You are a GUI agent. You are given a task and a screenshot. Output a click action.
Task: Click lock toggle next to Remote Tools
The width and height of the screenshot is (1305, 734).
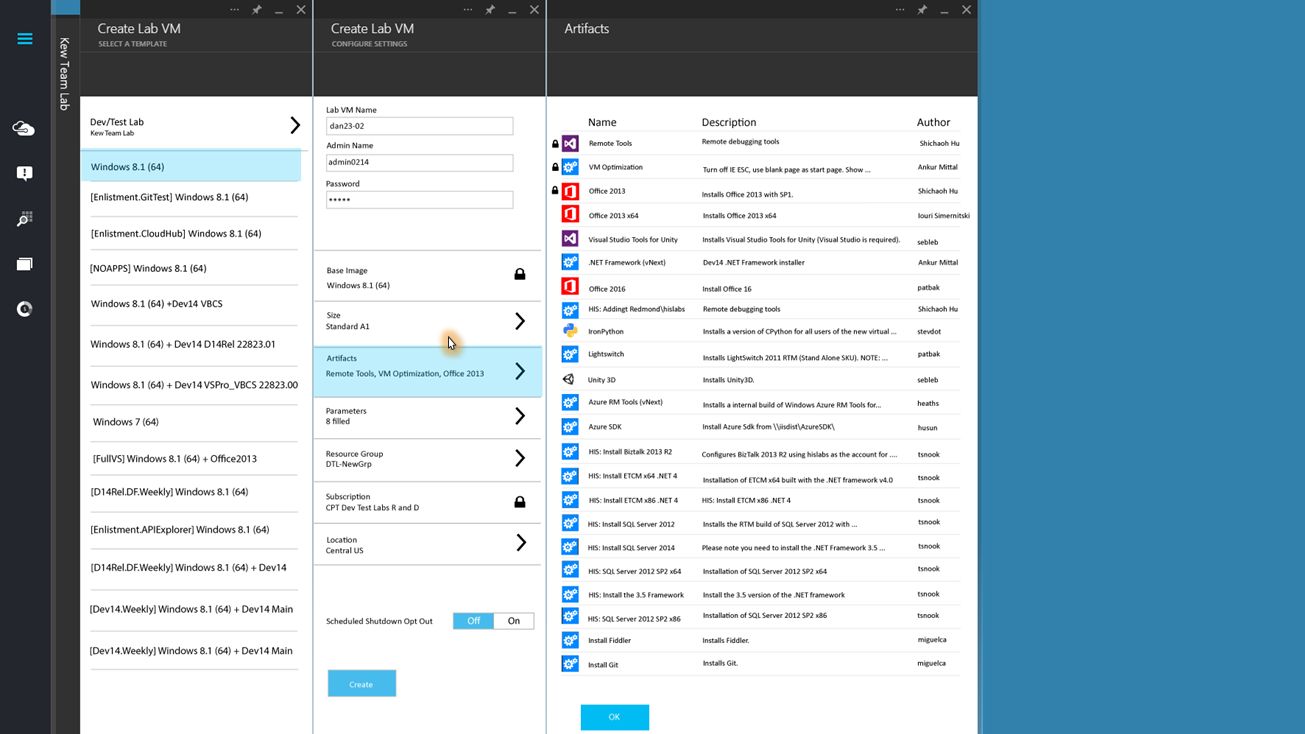(x=555, y=144)
